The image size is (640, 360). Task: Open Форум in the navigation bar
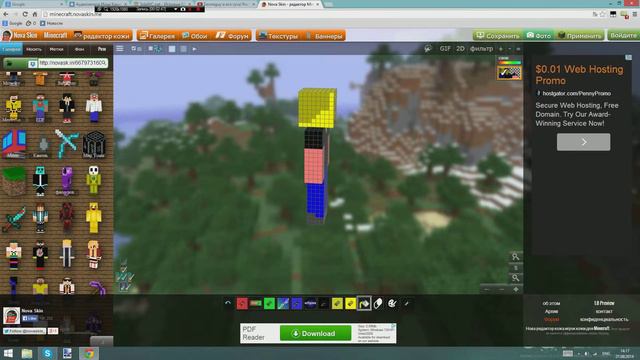tap(232, 36)
